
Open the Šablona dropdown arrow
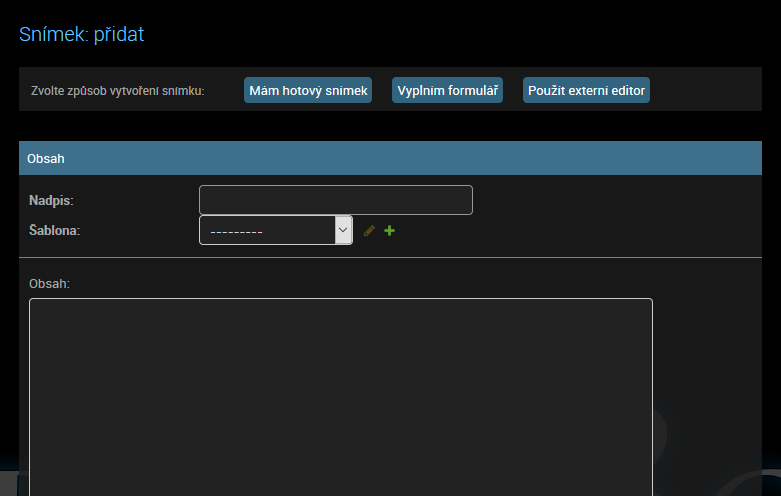(x=343, y=230)
